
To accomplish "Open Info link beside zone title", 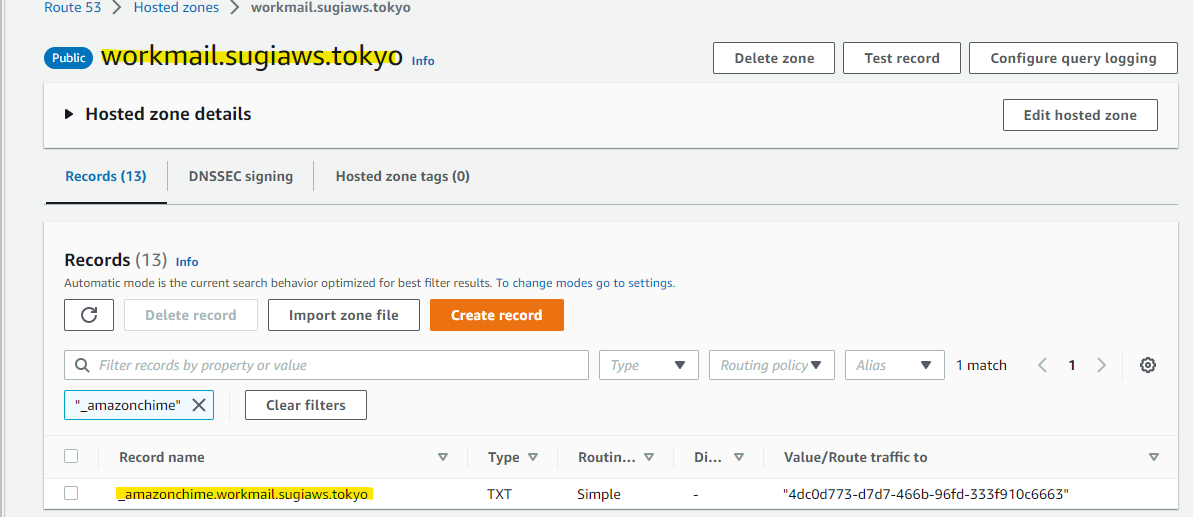I will coord(423,61).
